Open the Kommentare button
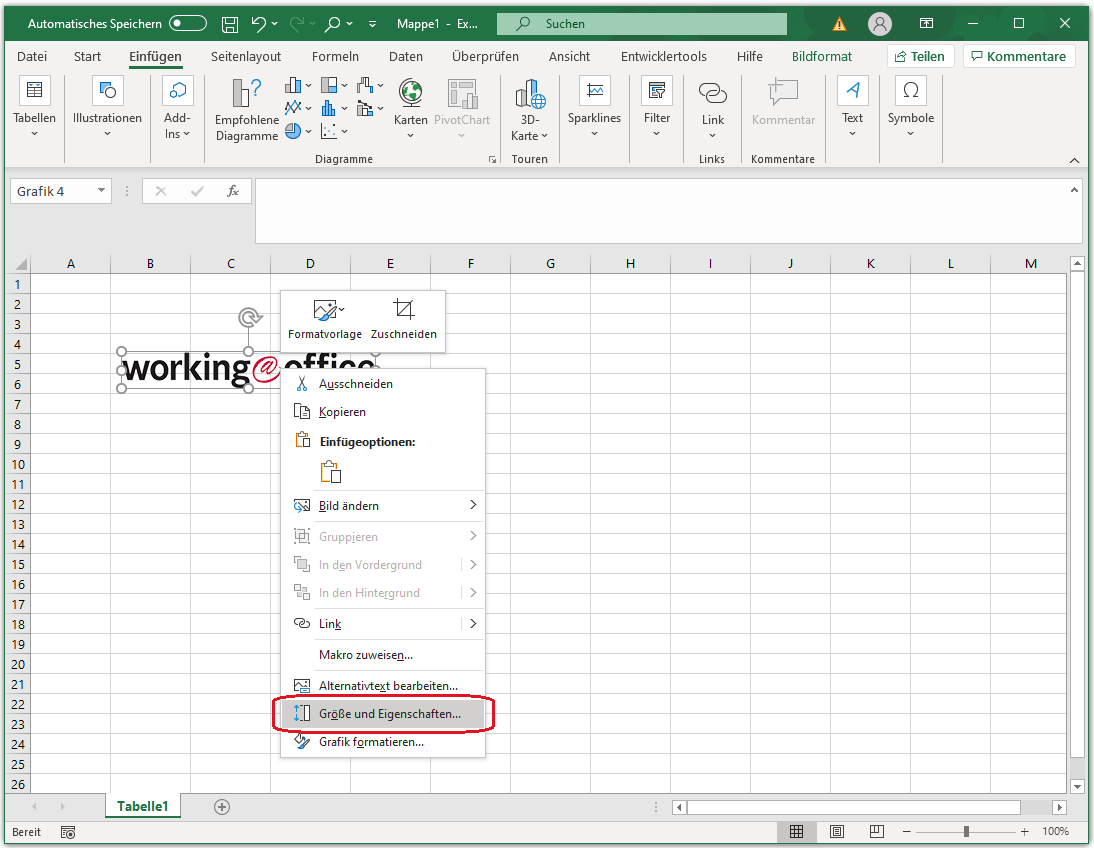Screen dimensions: 1094x848 coord(1018,56)
